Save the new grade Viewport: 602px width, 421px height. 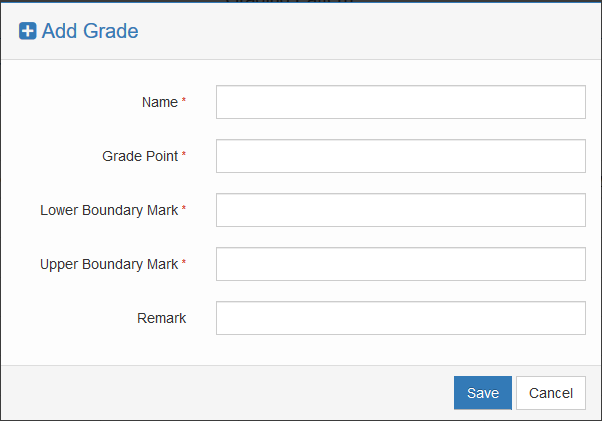point(482,393)
